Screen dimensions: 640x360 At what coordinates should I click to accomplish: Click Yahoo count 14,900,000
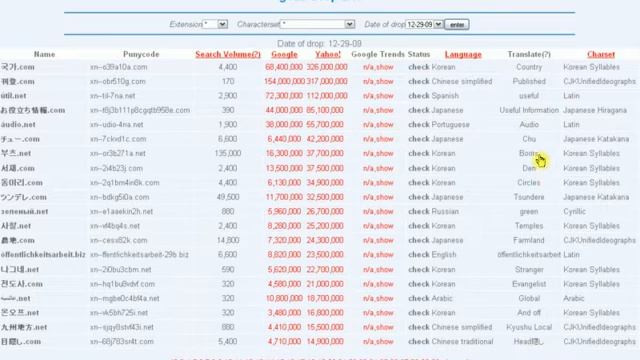coord(325,342)
